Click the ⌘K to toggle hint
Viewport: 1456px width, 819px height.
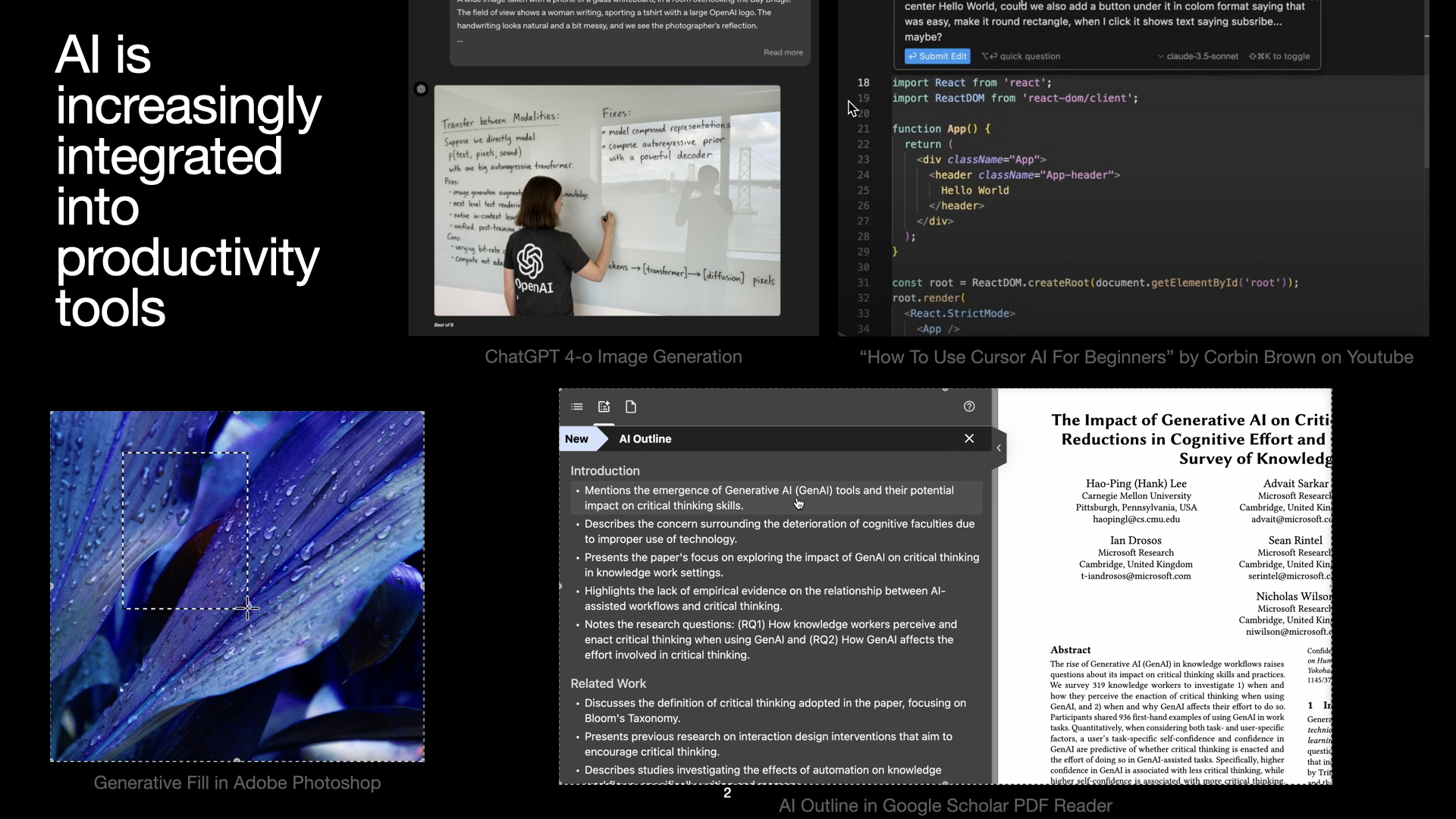coord(1279,56)
